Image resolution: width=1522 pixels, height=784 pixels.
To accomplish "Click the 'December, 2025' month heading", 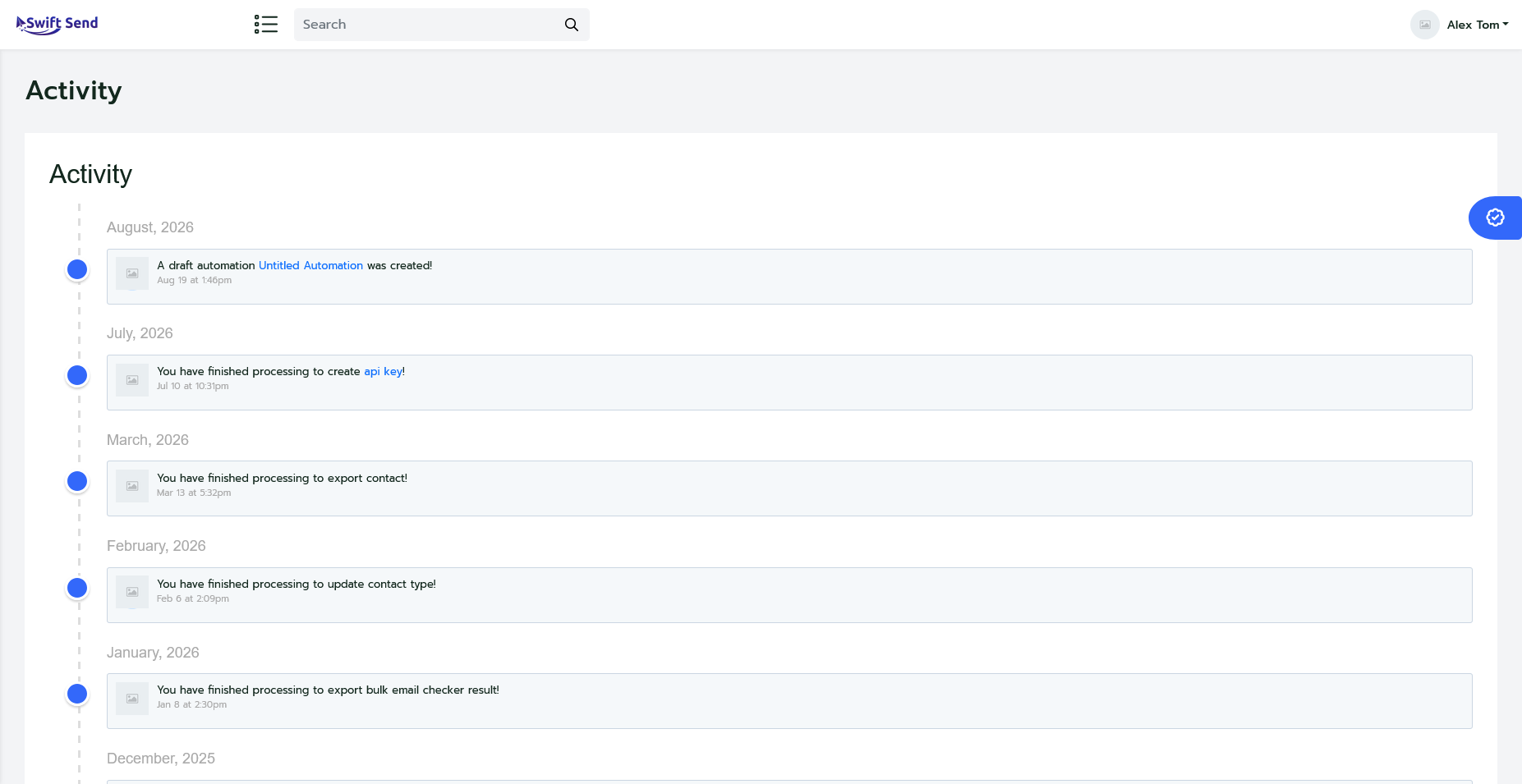I will pos(161,759).
